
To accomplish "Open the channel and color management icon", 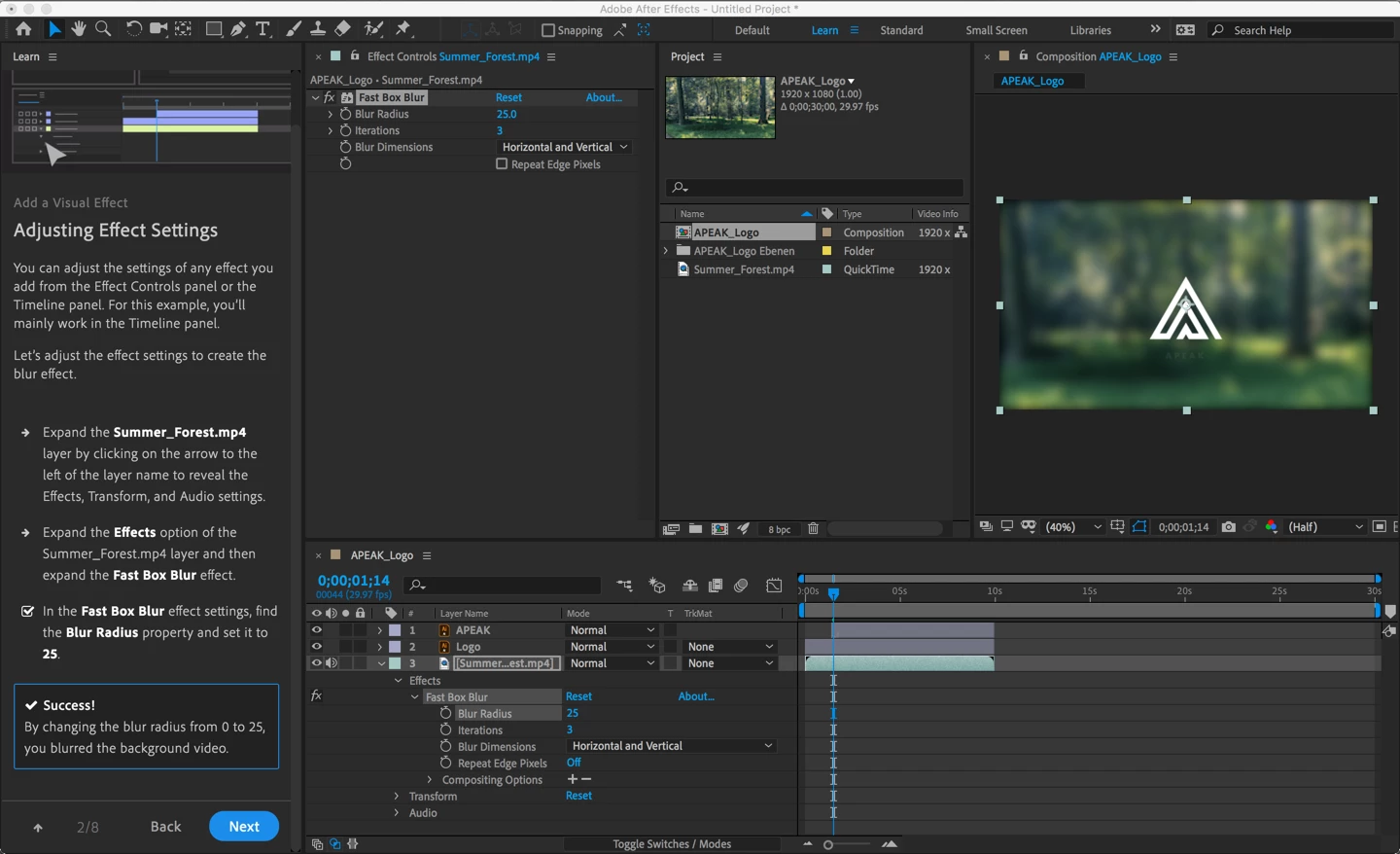I will (1272, 527).
